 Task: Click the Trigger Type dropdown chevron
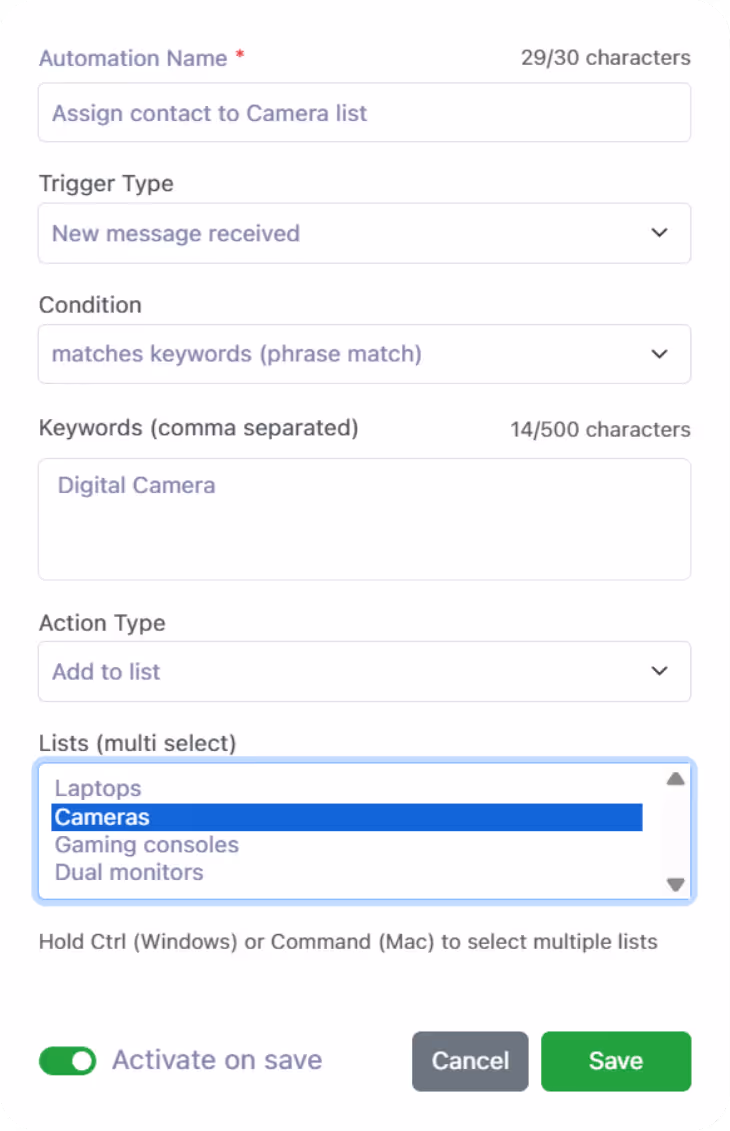(660, 233)
